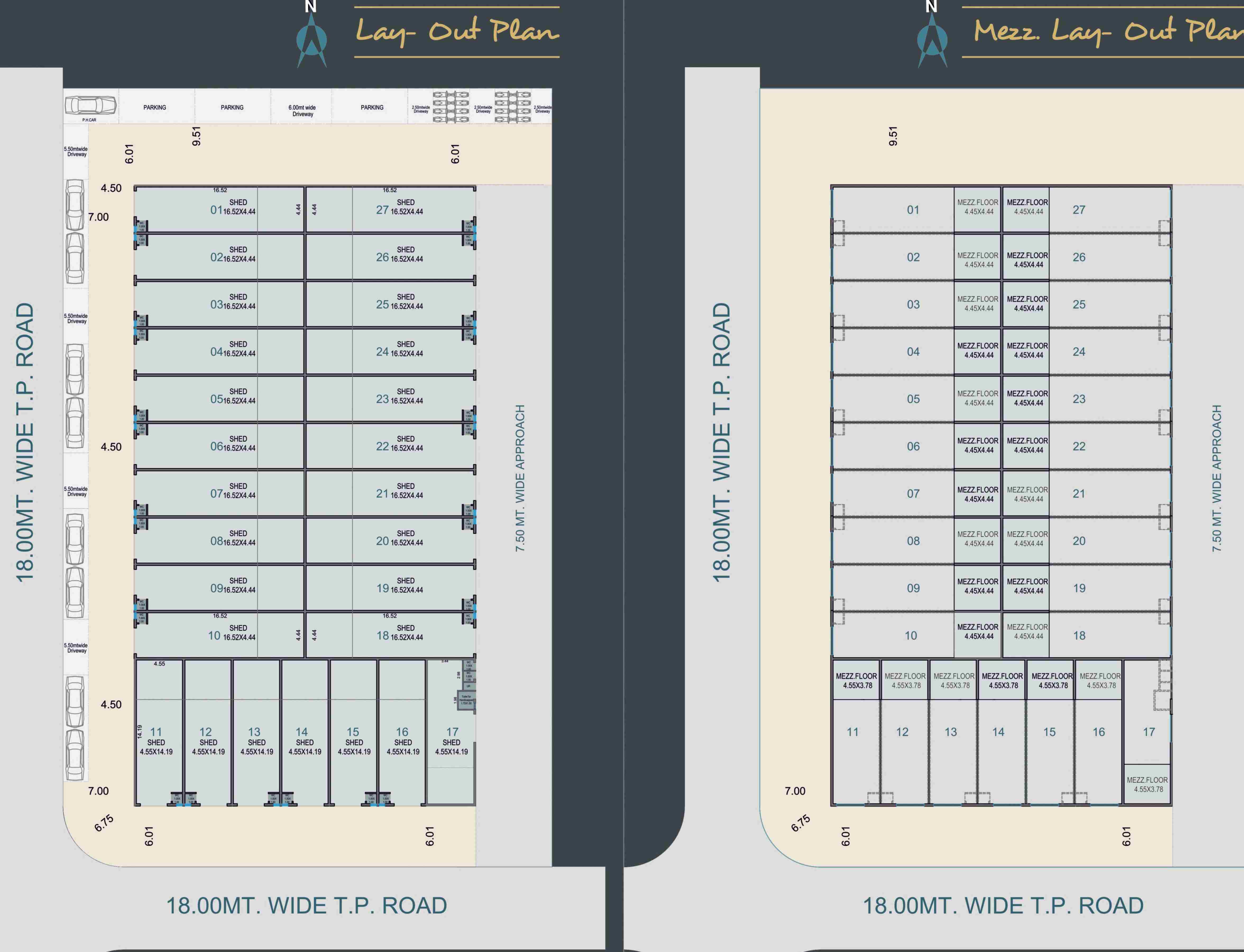Click the 14.19 vertical dimension beside shed 11

[x=139, y=732]
